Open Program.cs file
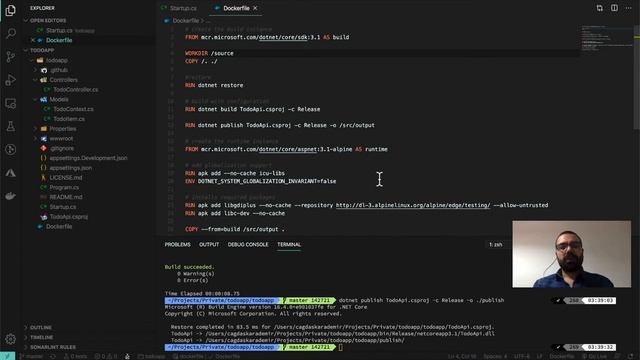Image resolution: width=640 pixels, height=360 pixels. point(64,187)
